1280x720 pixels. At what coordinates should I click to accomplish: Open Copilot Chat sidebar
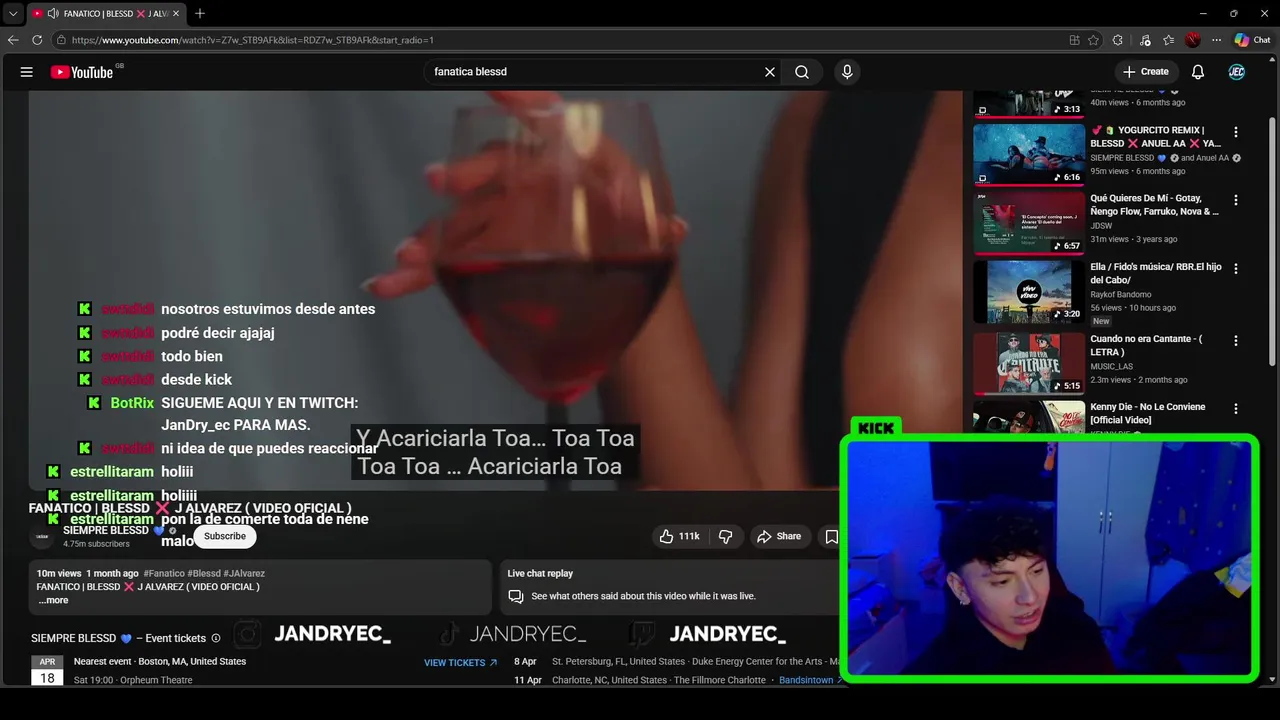tap(1252, 40)
